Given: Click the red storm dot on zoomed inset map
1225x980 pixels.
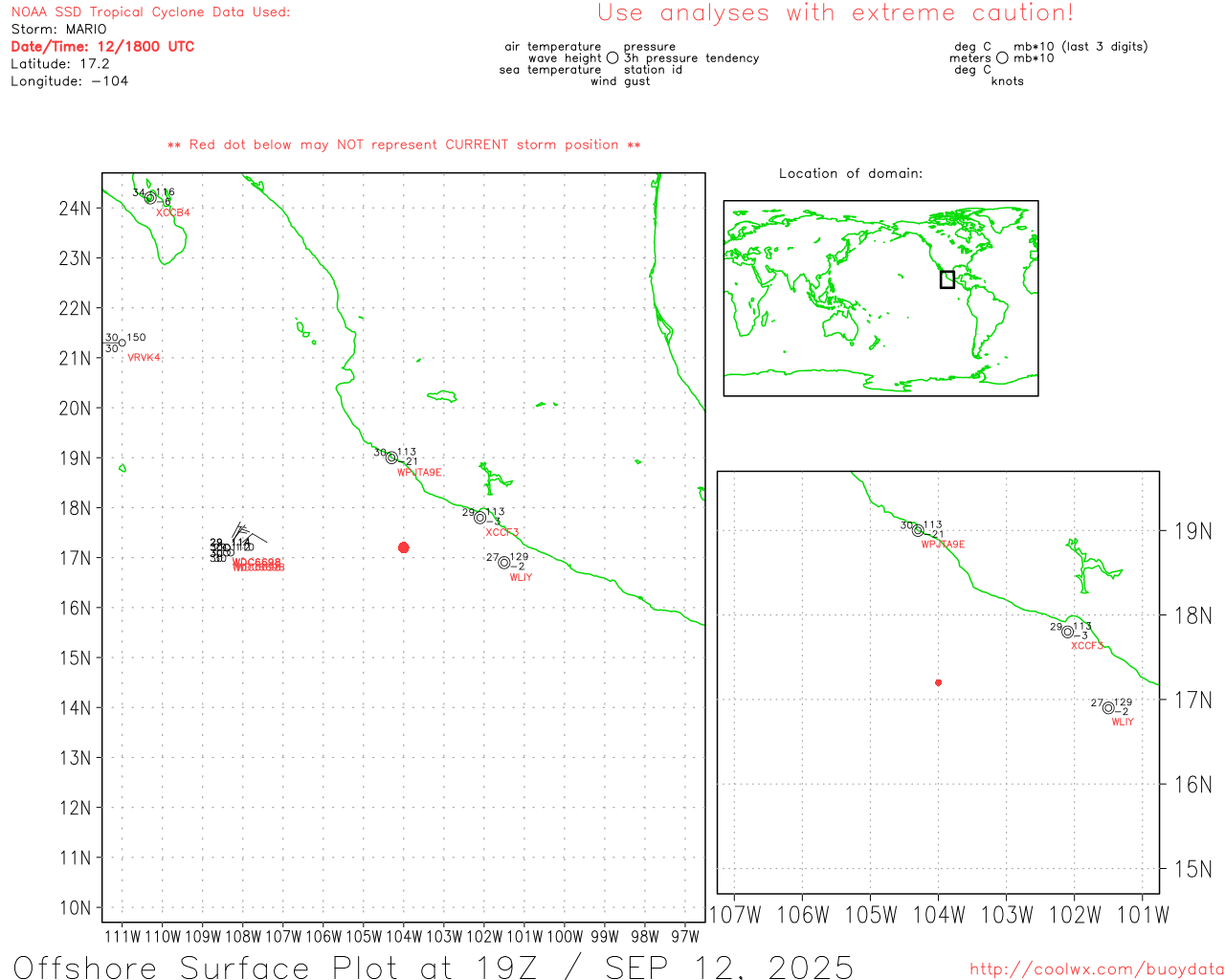Looking at the screenshot, I should coord(939,682).
